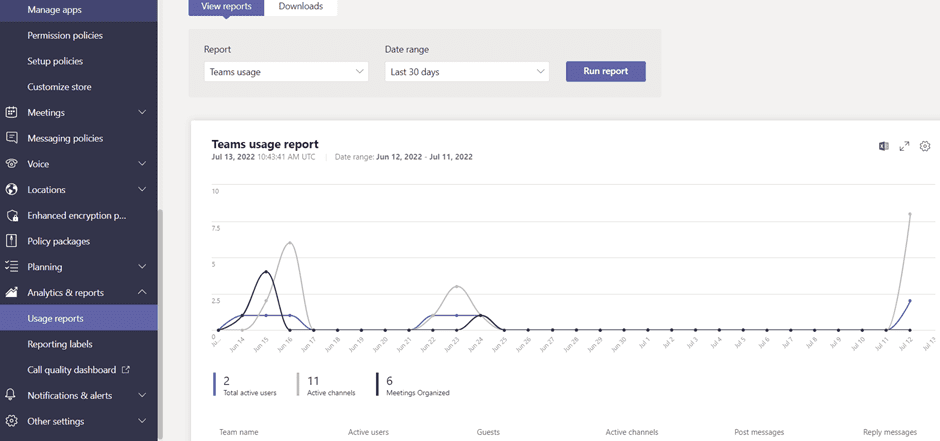Sort table by Team name column
940x441 pixels.
coord(239,432)
